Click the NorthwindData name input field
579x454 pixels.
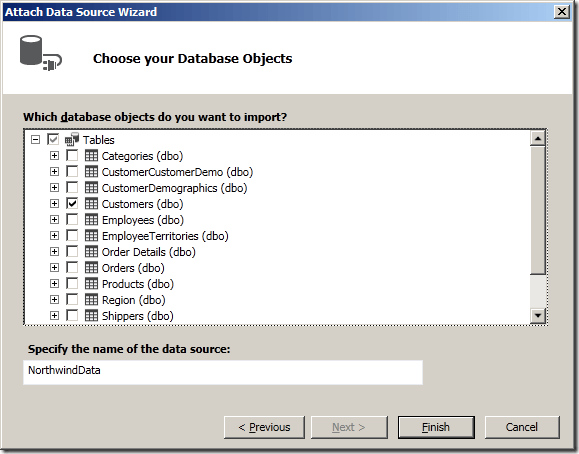[x=223, y=372]
